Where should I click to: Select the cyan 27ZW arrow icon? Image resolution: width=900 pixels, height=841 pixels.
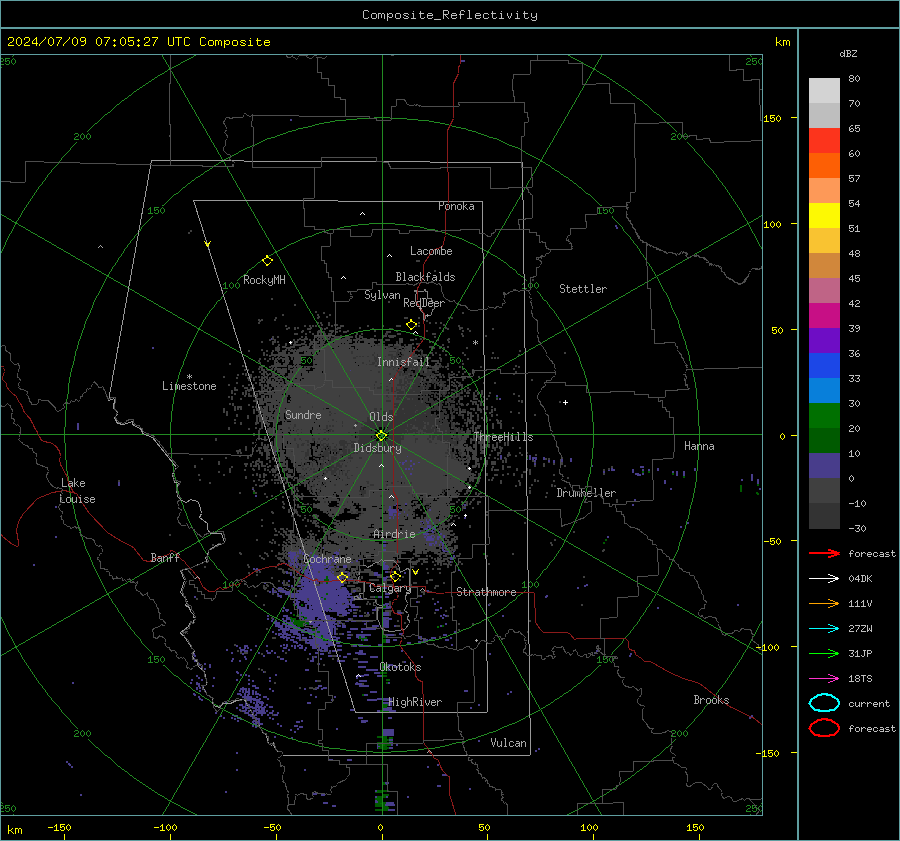[824, 629]
